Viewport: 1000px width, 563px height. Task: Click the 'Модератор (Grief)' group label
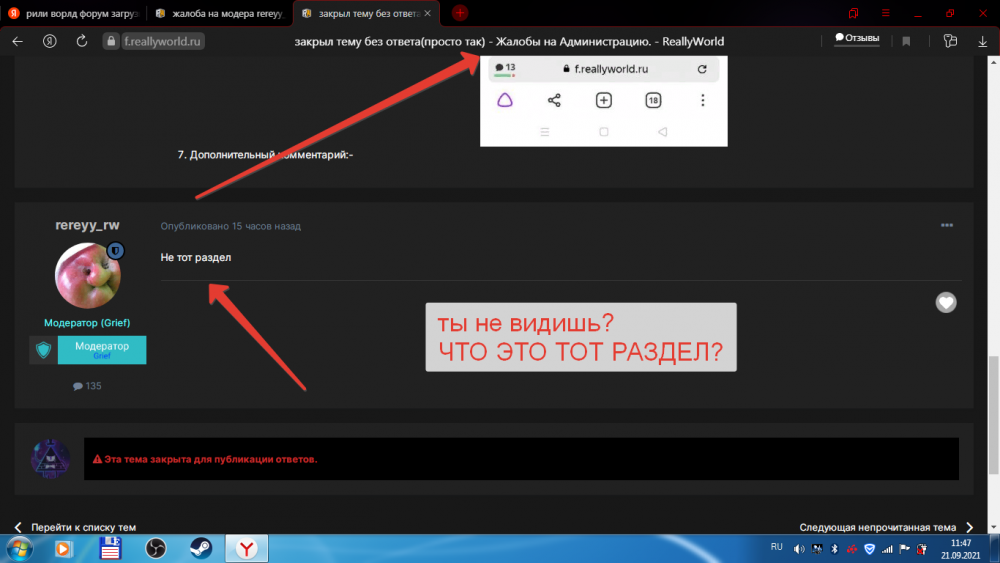87,323
